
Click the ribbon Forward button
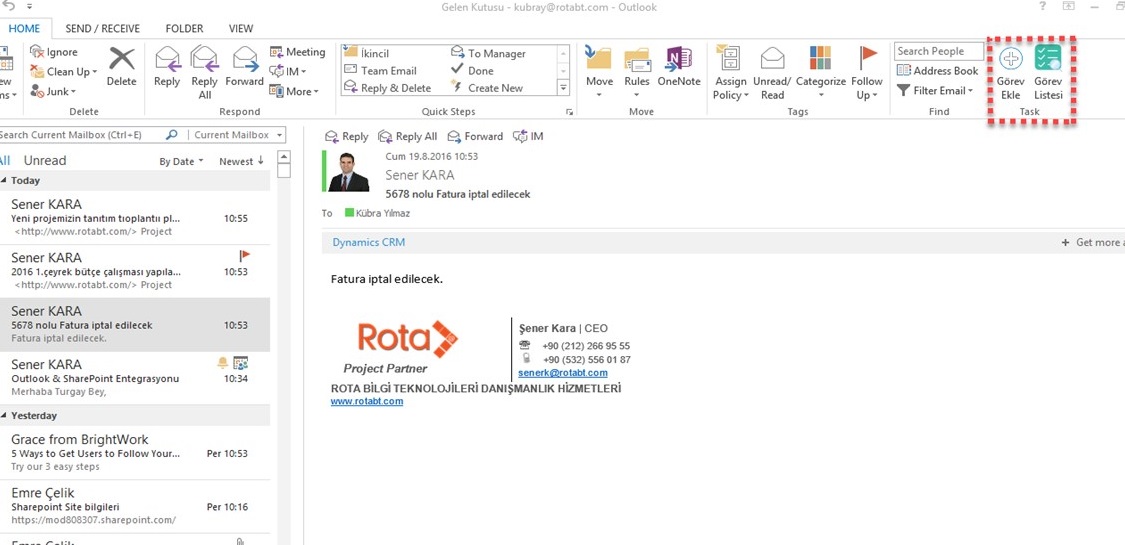coord(245,67)
